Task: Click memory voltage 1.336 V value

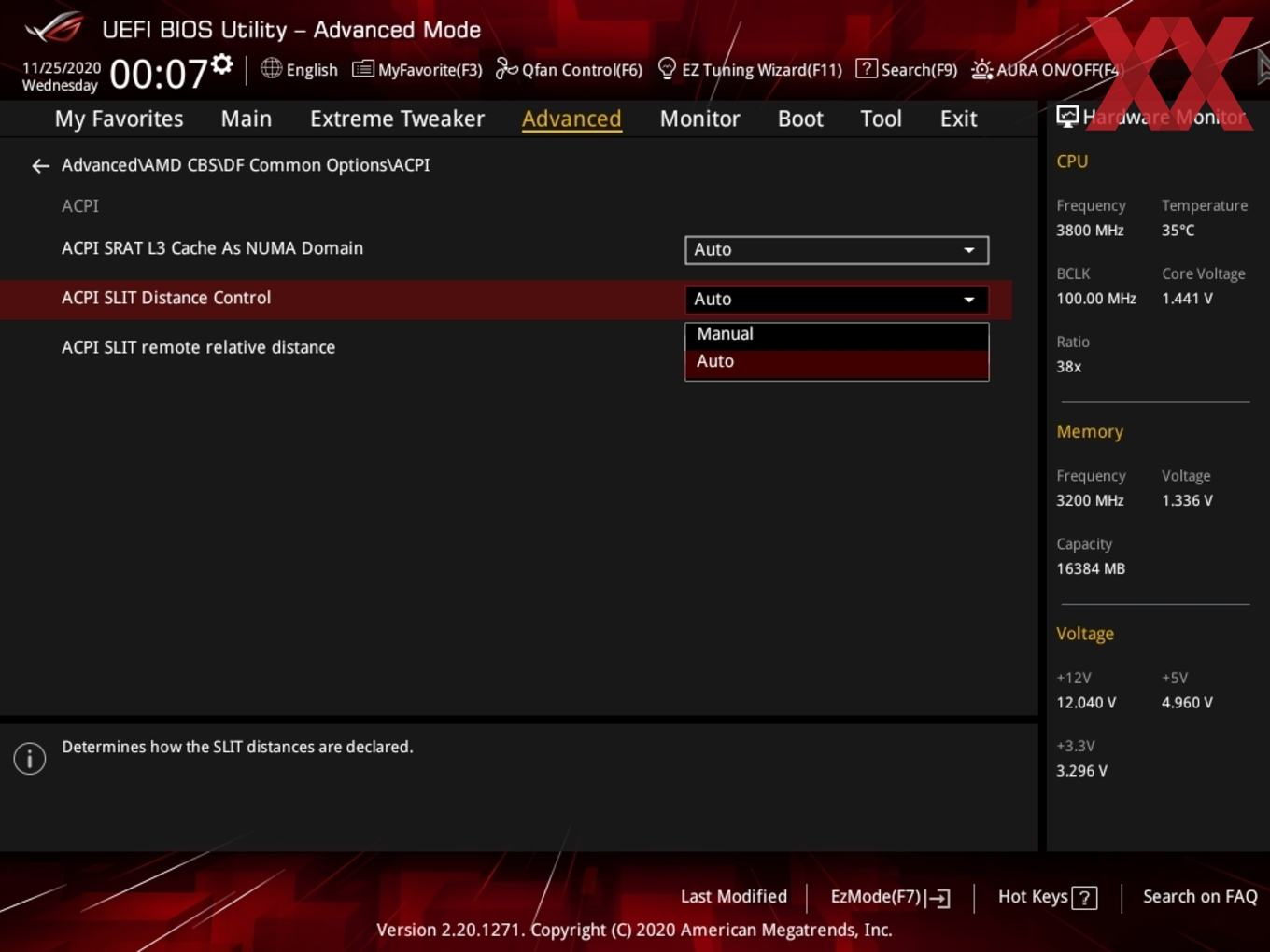Action: pyautogui.click(x=1187, y=501)
